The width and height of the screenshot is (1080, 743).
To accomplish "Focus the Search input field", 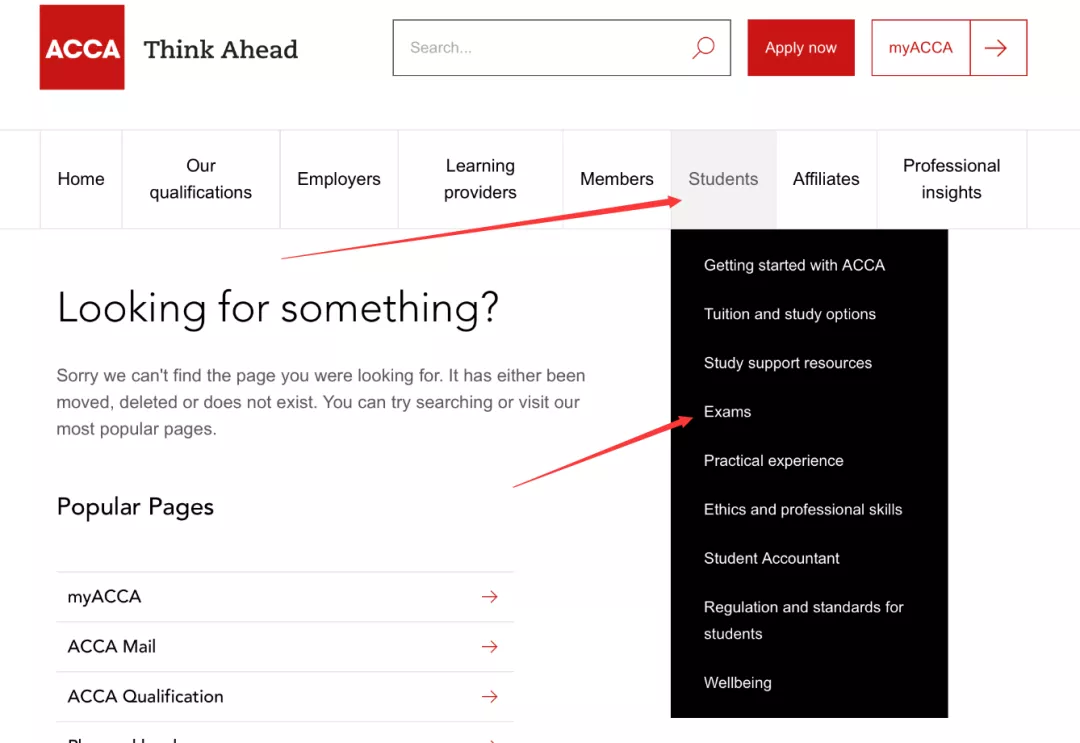I will 561,48.
